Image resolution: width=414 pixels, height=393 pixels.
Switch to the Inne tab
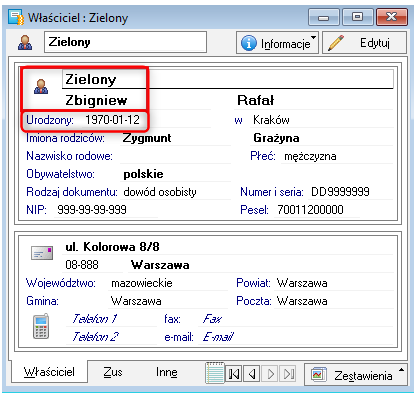[x=166, y=372]
